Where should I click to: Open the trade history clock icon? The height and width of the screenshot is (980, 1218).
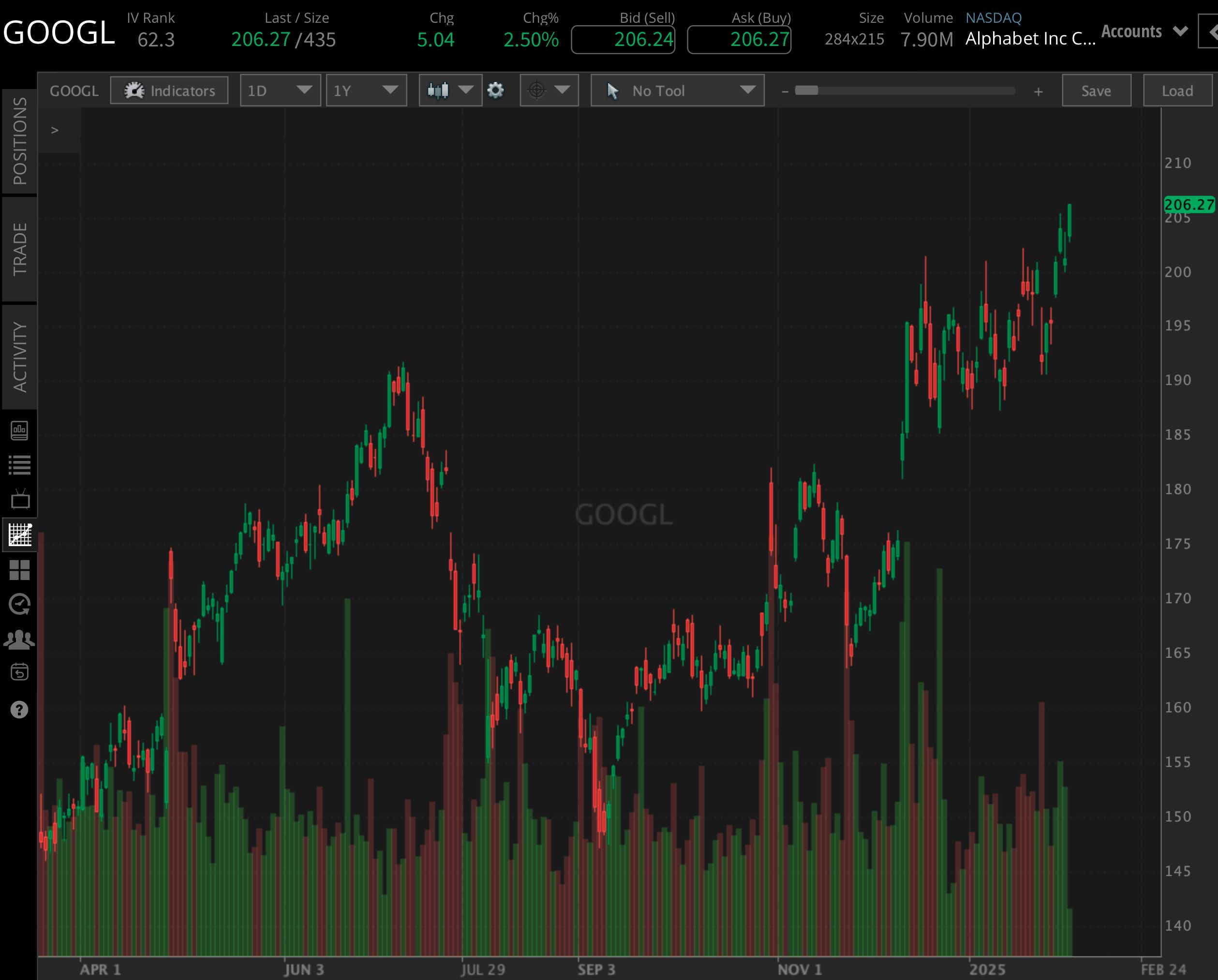click(20, 604)
